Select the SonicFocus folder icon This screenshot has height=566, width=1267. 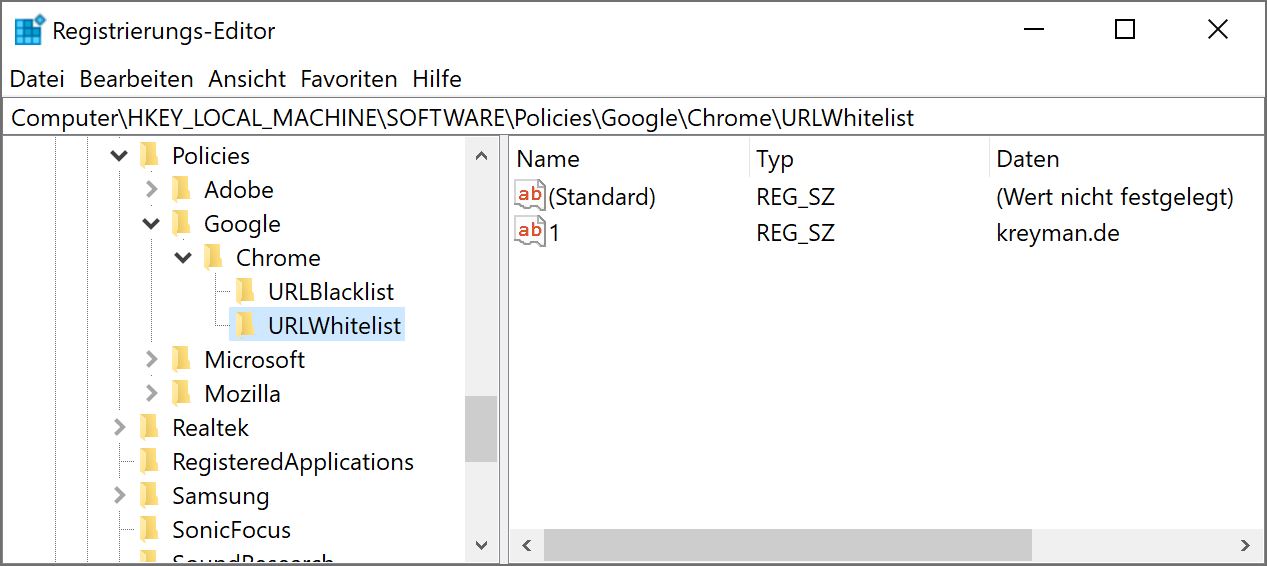tap(150, 529)
